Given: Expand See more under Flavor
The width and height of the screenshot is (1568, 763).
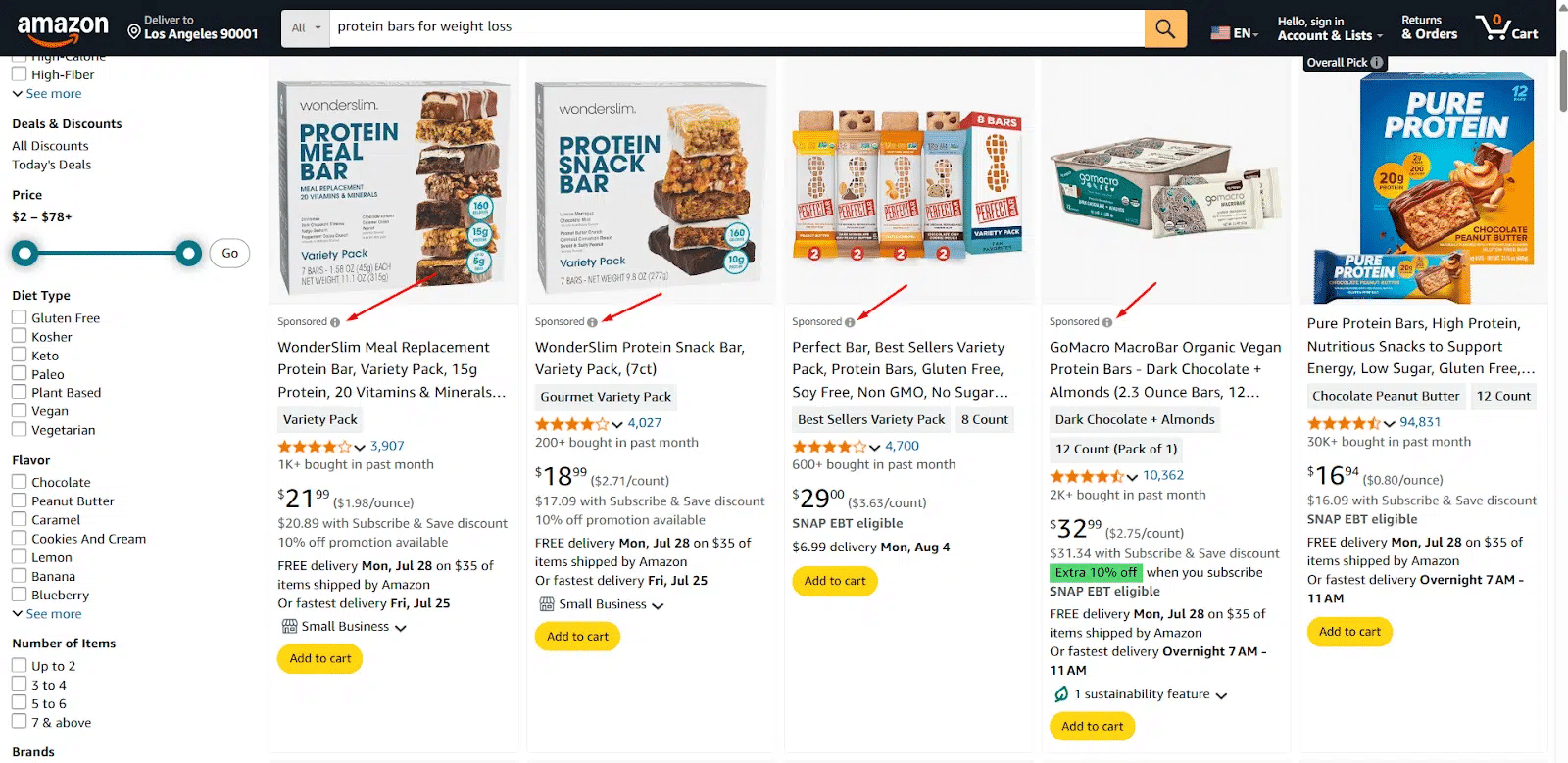Looking at the screenshot, I should point(47,614).
